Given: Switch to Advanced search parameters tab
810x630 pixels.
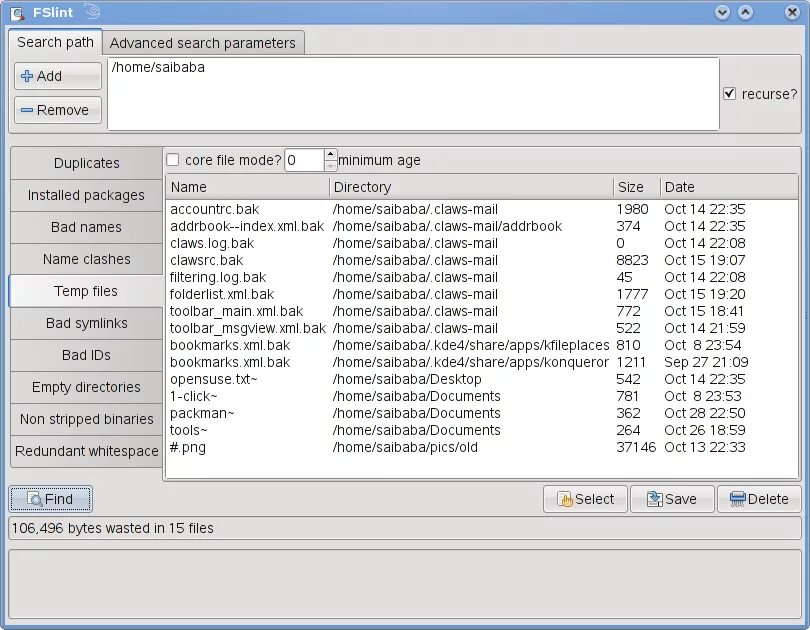Looking at the screenshot, I should click(x=203, y=43).
